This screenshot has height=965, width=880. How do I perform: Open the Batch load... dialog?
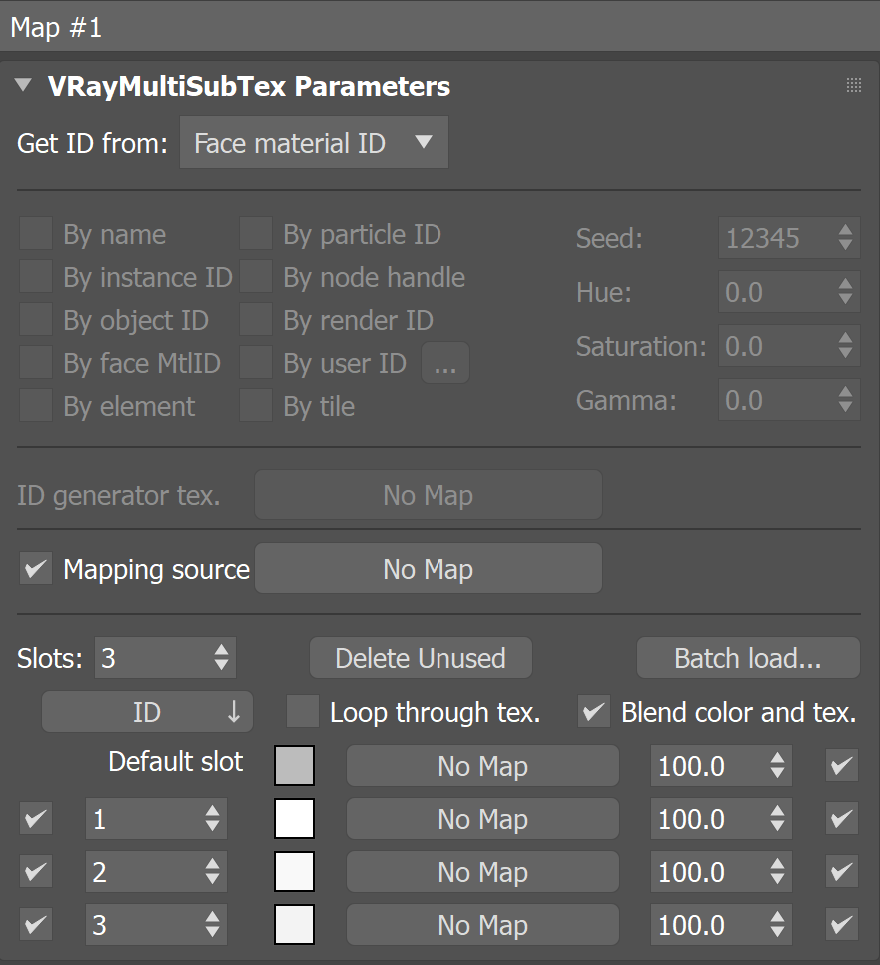[x=748, y=658]
